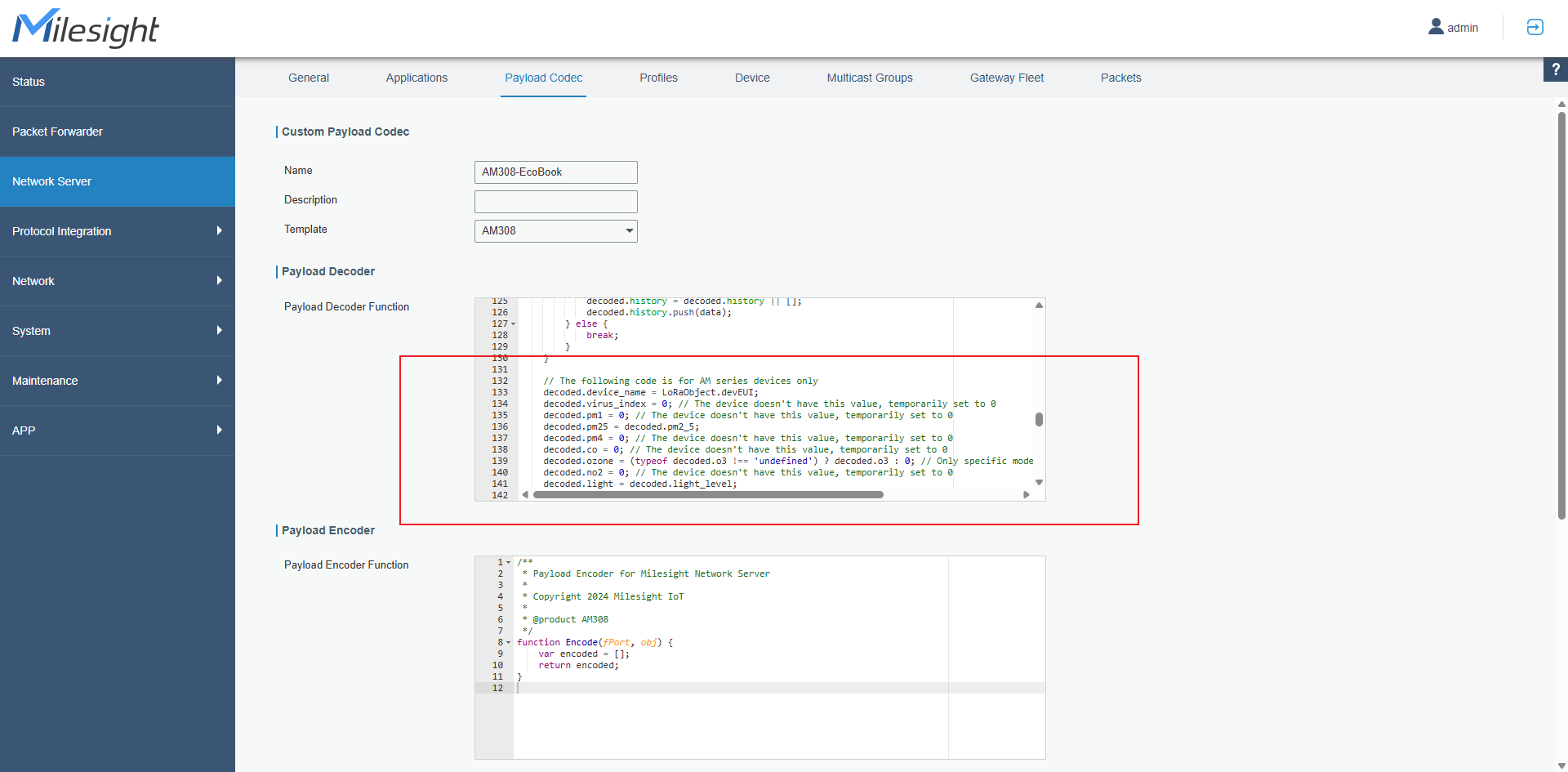1568x772 pixels.
Task: Collapse the fold arrow at line 127
Action: (x=513, y=324)
